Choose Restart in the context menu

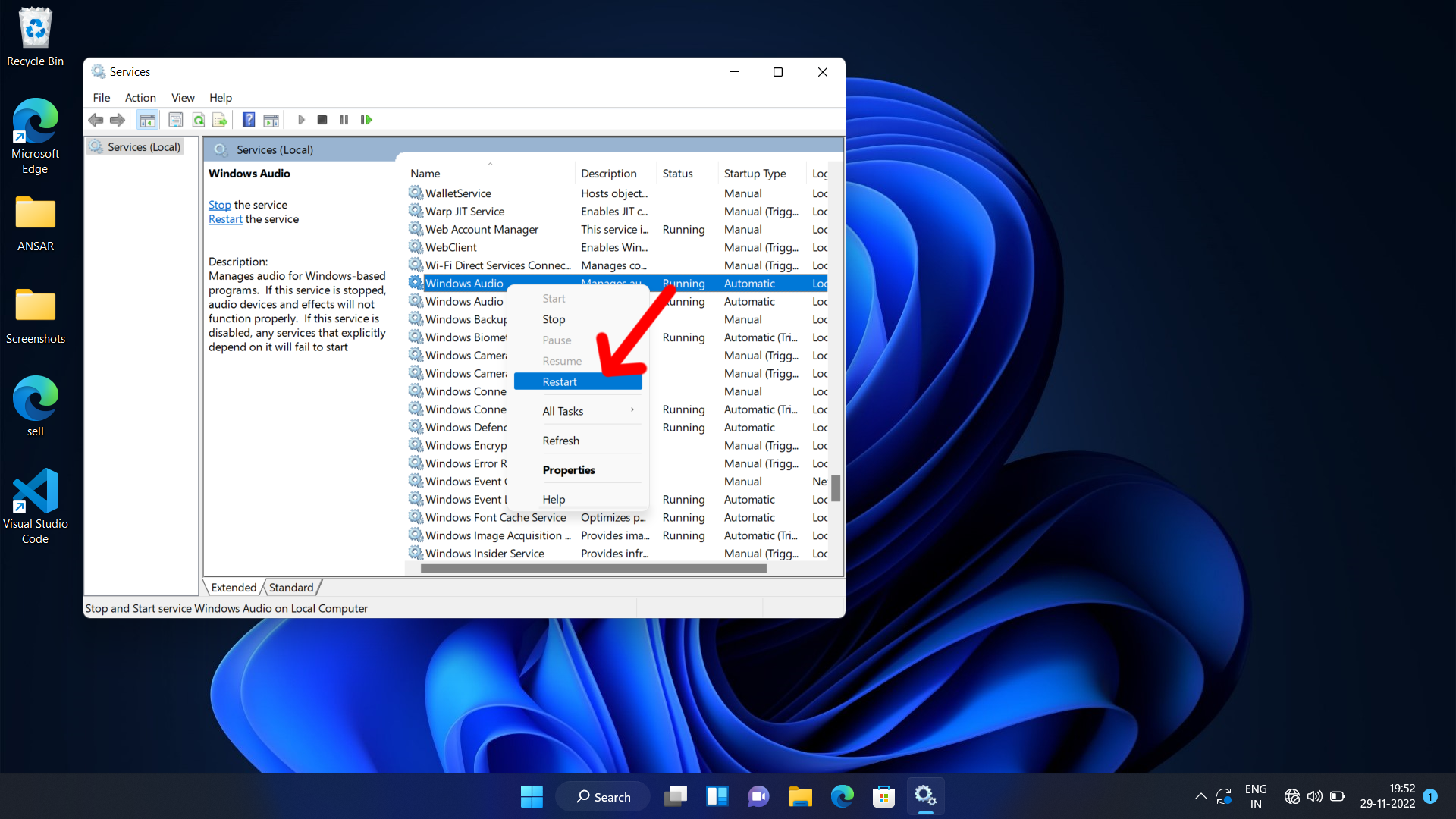[x=578, y=382]
